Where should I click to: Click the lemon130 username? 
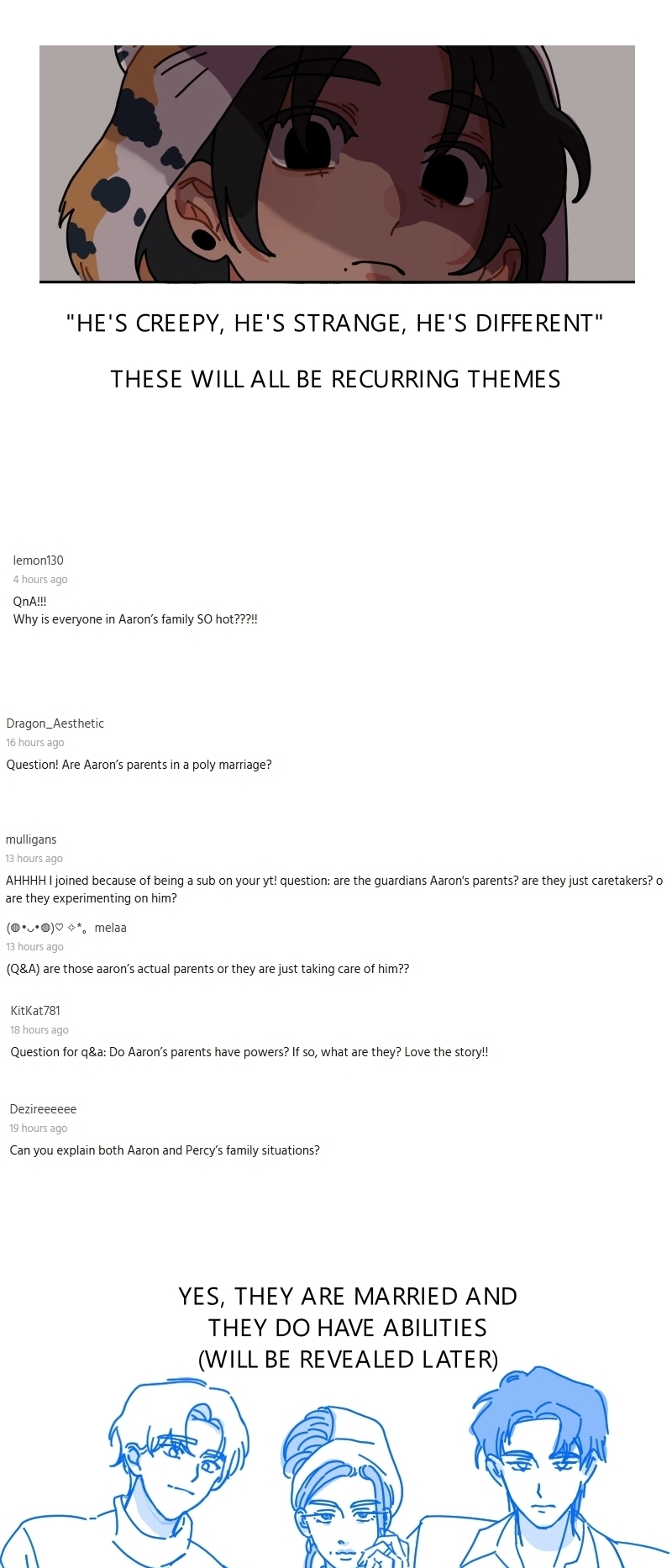coord(38,560)
